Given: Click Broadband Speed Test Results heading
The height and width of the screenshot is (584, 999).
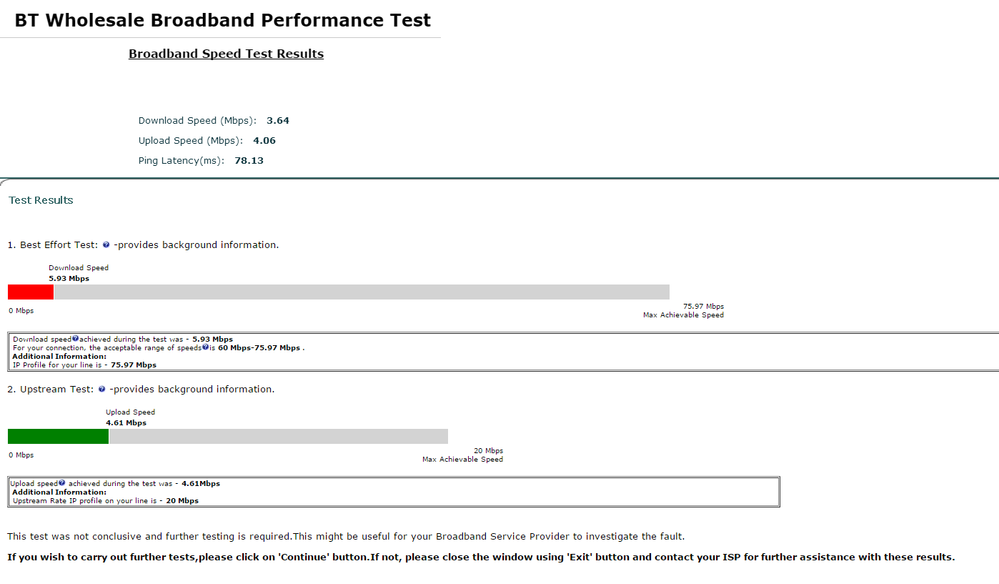Looking at the screenshot, I should point(226,54).
